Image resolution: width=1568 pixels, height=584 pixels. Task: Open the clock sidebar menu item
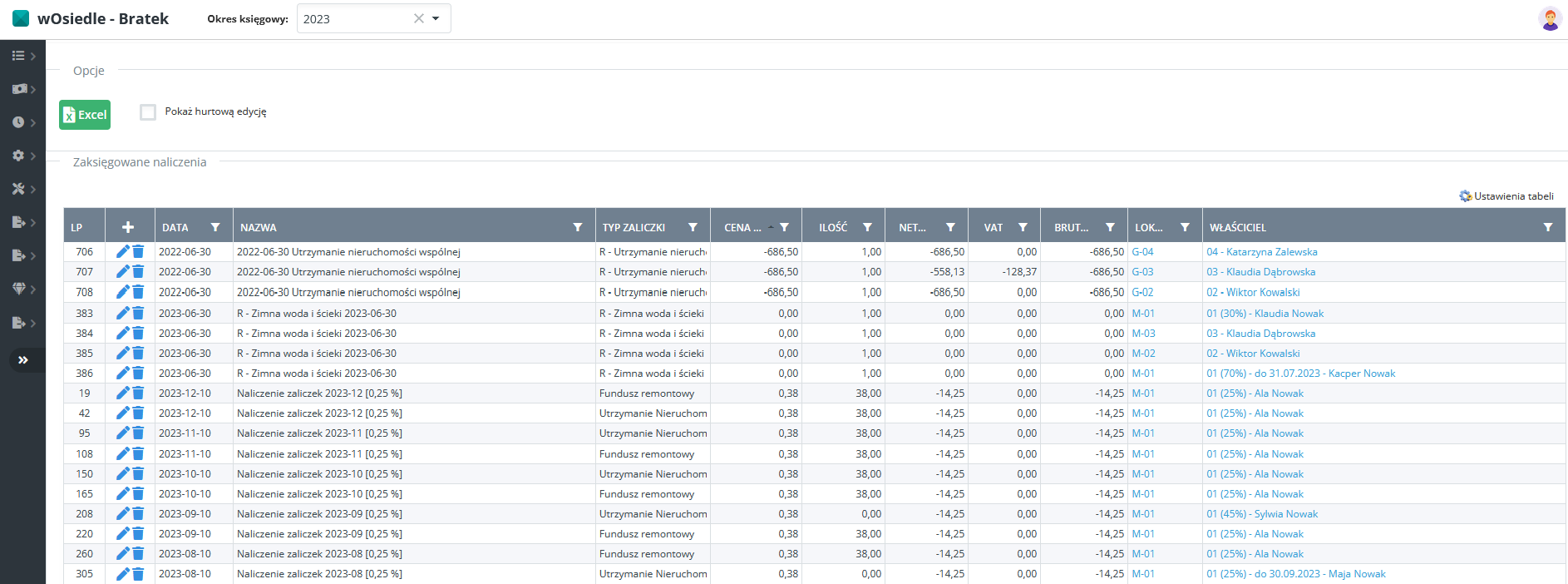(19, 122)
